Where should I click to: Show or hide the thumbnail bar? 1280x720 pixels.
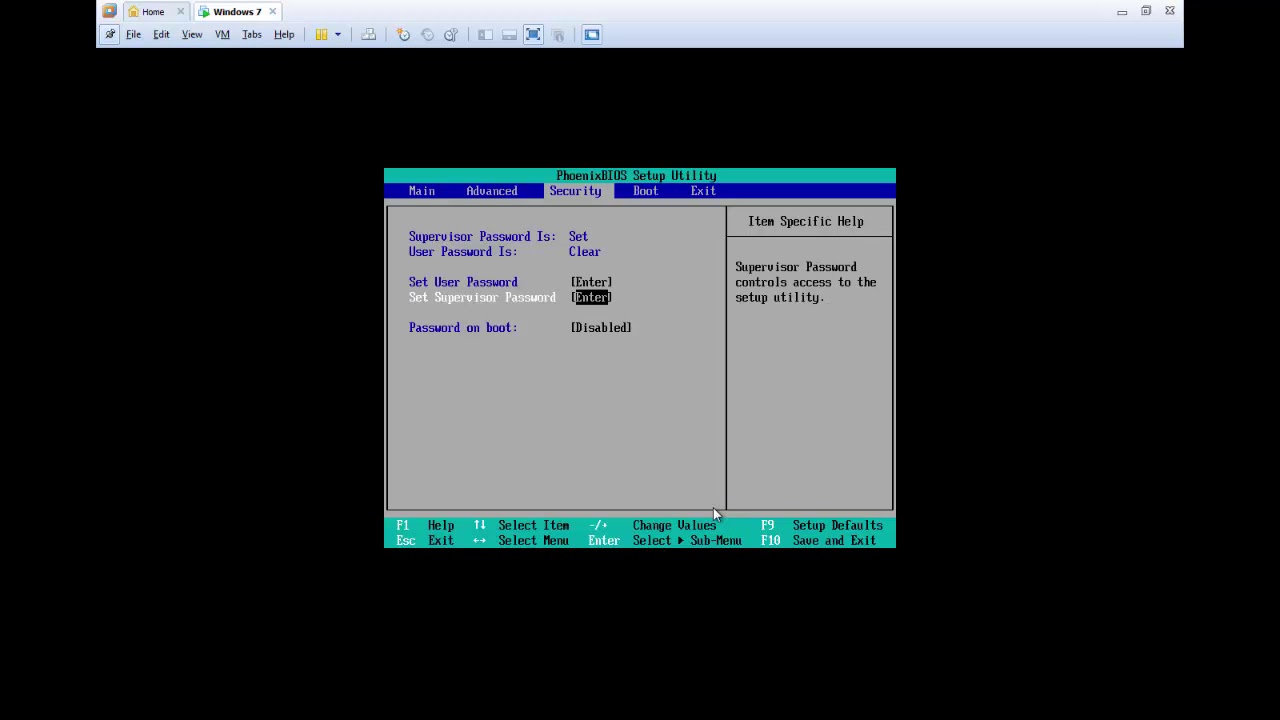click(x=509, y=35)
